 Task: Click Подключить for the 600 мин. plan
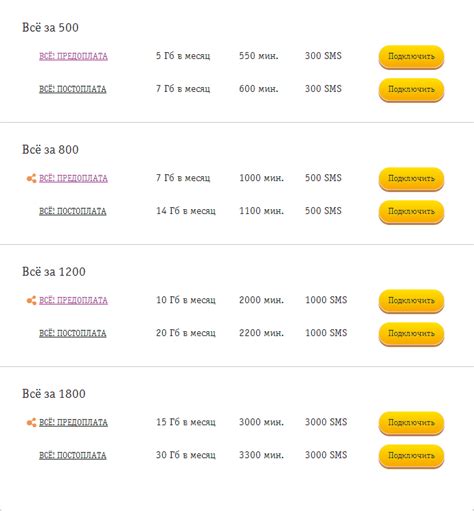point(411,90)
